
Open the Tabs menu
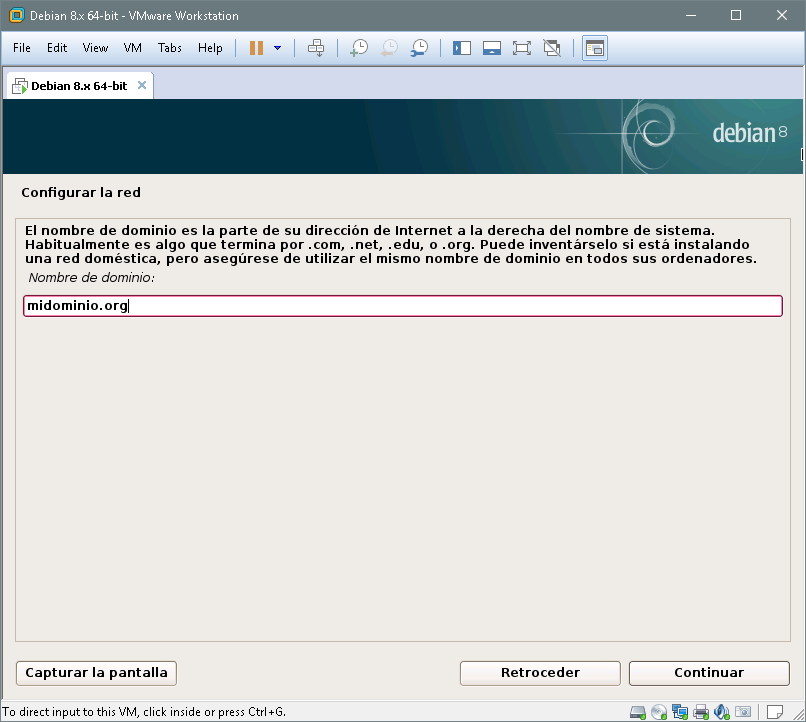170,48
